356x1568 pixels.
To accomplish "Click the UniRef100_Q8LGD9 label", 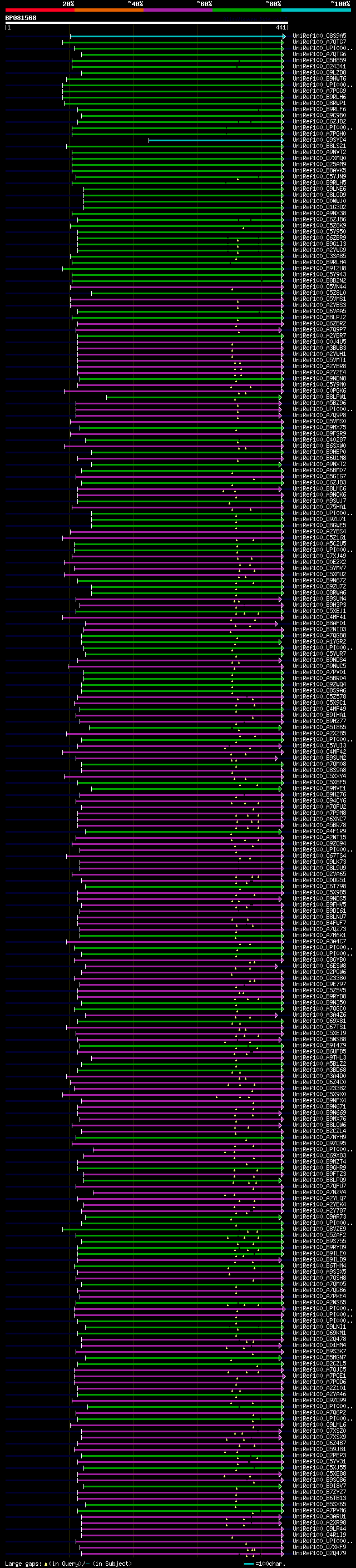I will [319, 195].
